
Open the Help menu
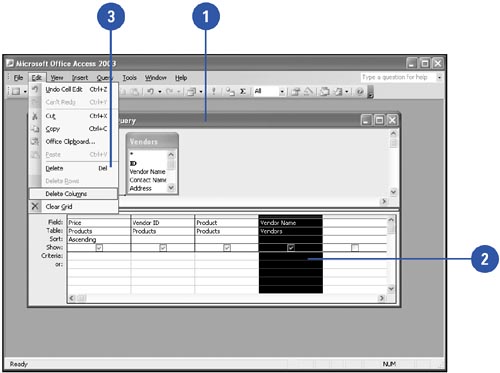pos(181,78)
